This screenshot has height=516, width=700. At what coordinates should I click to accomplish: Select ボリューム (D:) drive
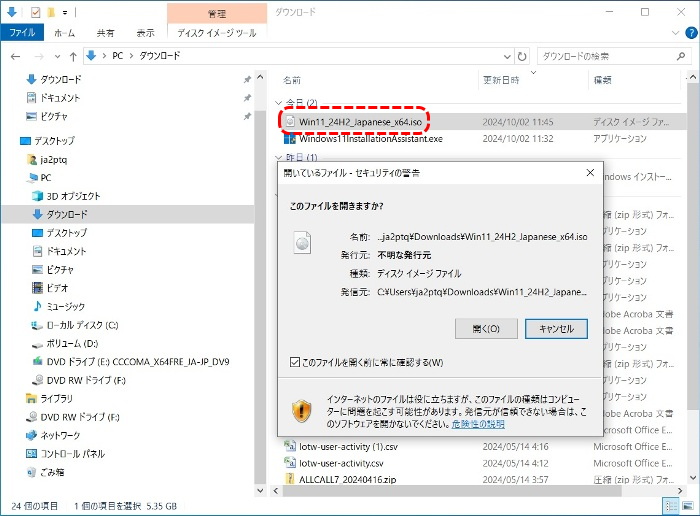[x=66, y=343]
